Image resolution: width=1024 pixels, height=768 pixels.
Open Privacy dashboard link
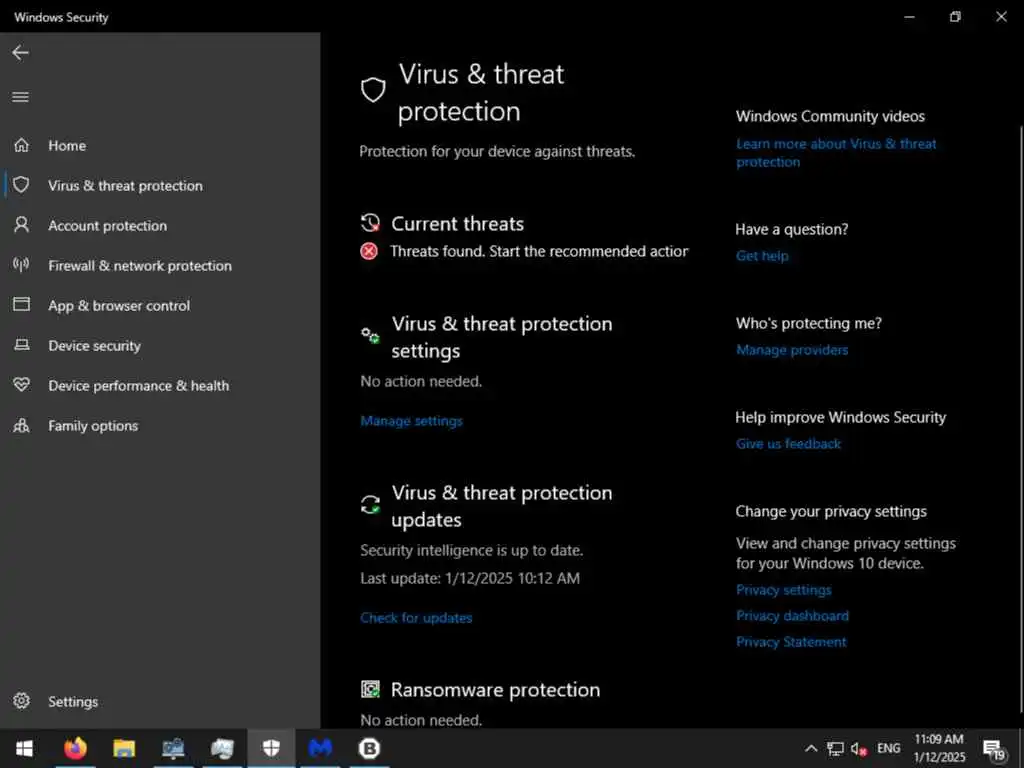pos(792,616)
